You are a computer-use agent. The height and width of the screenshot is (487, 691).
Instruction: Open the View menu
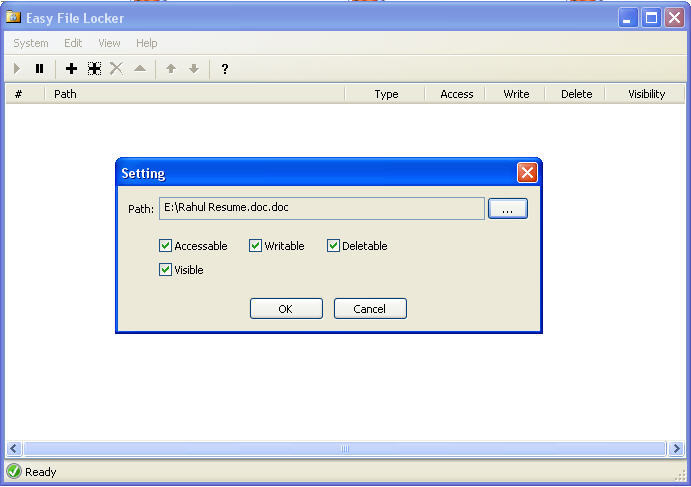click(109, 43)
